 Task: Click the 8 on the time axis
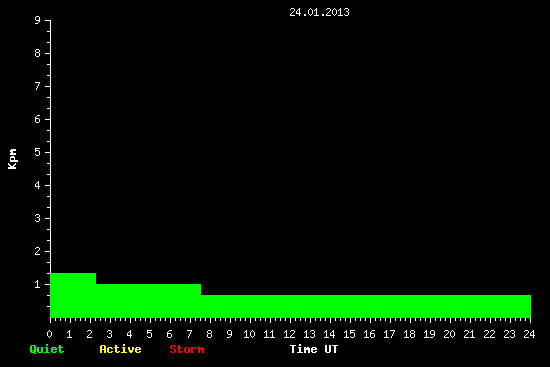point(209,334)
